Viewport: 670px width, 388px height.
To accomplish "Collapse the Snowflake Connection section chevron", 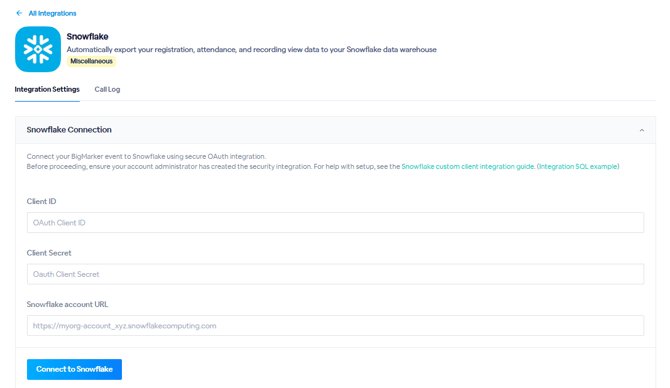I will coord(641,130).
